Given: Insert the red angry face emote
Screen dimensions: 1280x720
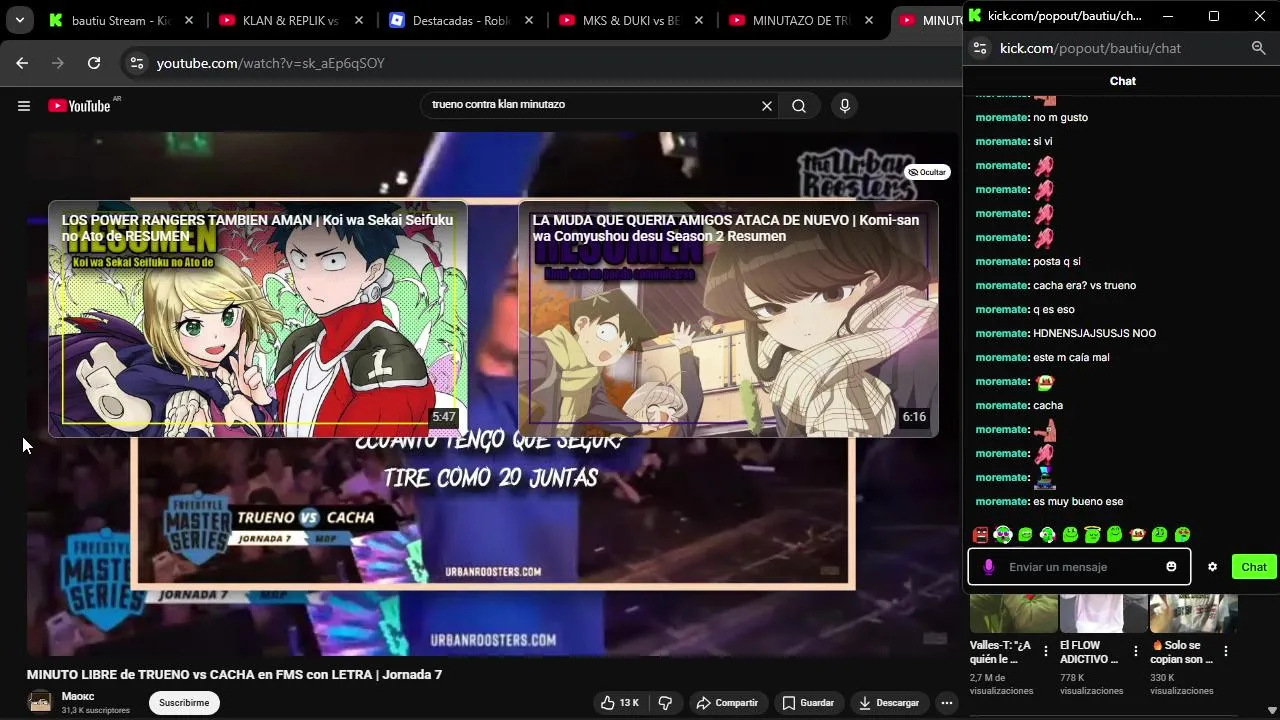Looking at the screenshot, I should pyautogui.click(x=980, y=535).
